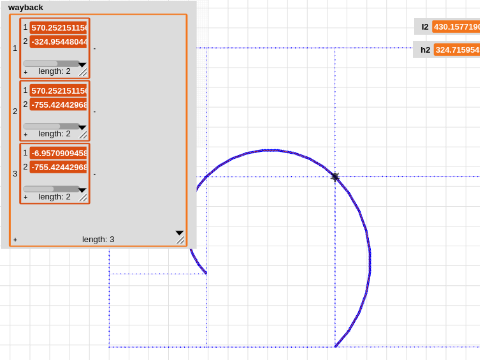Click the horizontal scrollbar in sublist 1
Image resolution: width=480 pixels, height=360 pixels.
coord(51,63)
